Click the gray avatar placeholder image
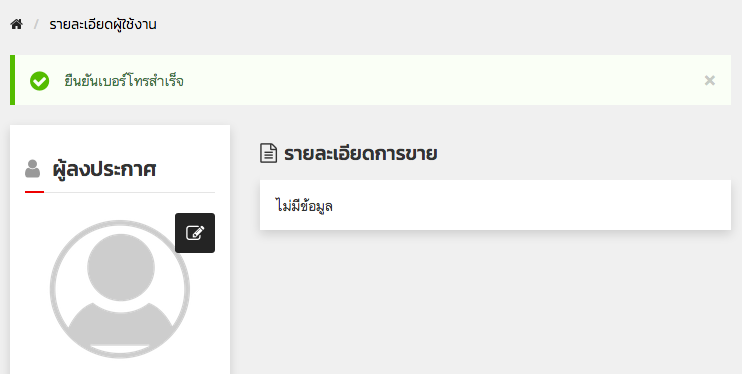 [x=120, y=289]
